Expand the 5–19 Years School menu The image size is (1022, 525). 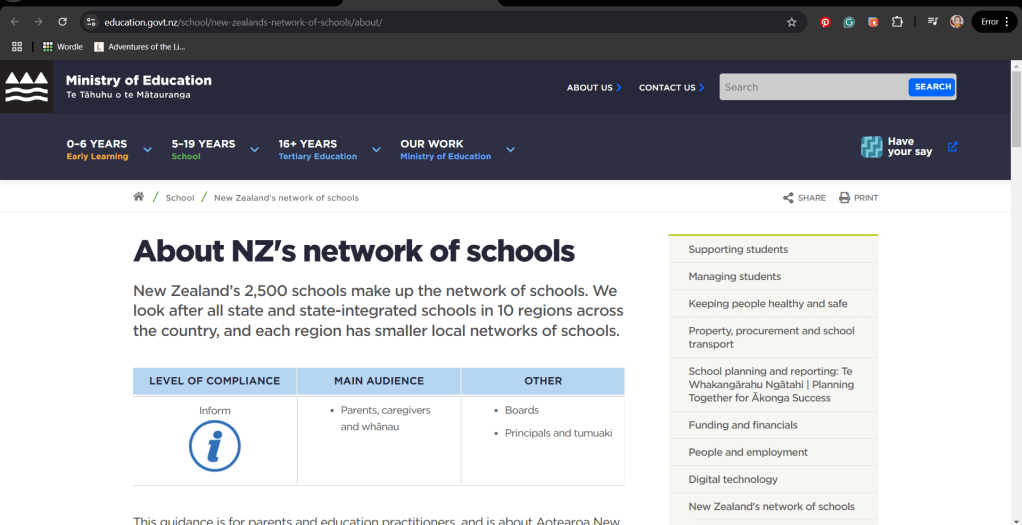point(254,150)
